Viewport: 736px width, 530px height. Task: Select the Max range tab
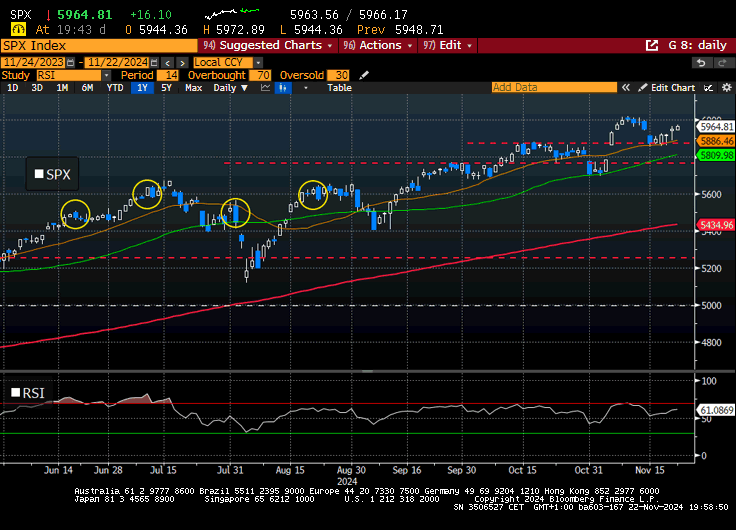coord(193,88)
